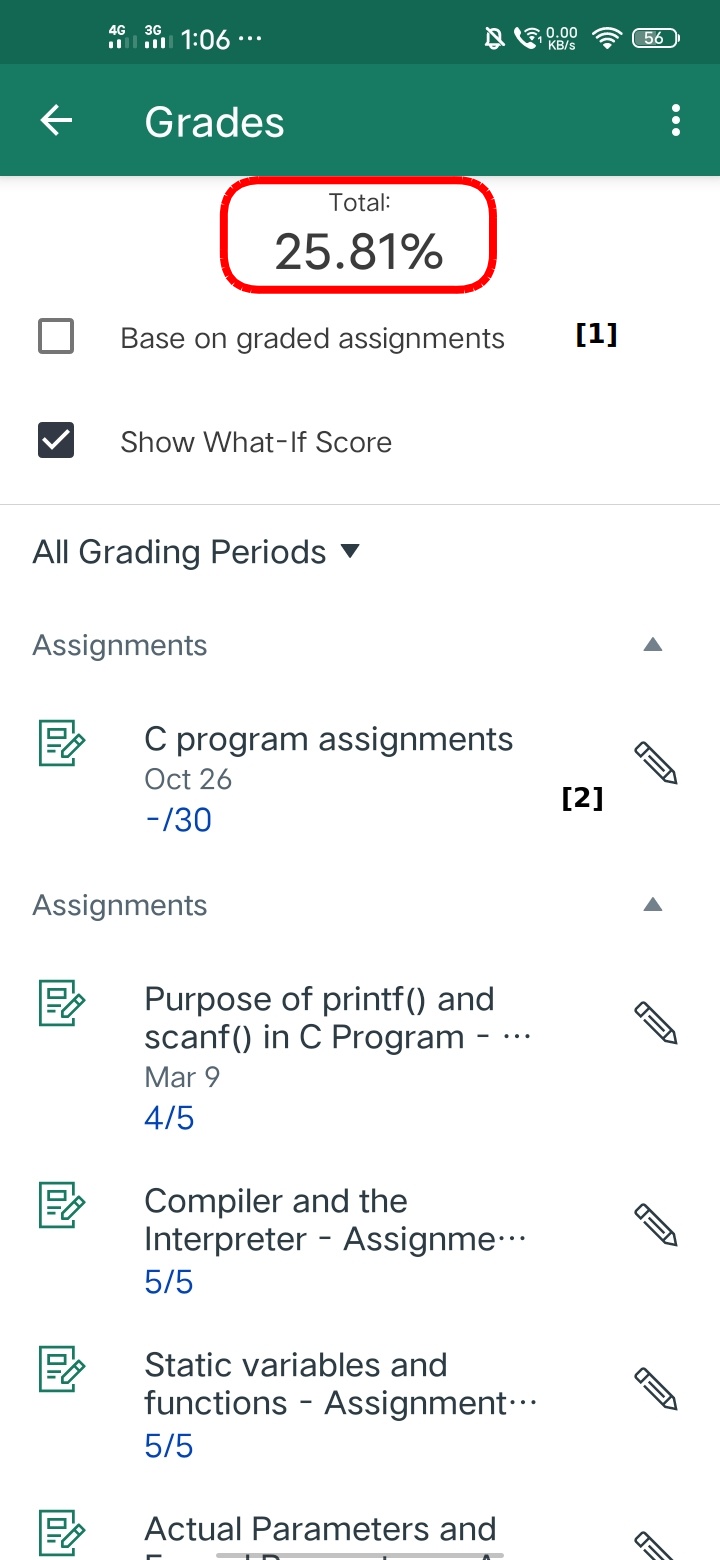Enable Base on graded assignments checkbox
The height and width of the screenshot is (1560, 720).
[56, 337]
